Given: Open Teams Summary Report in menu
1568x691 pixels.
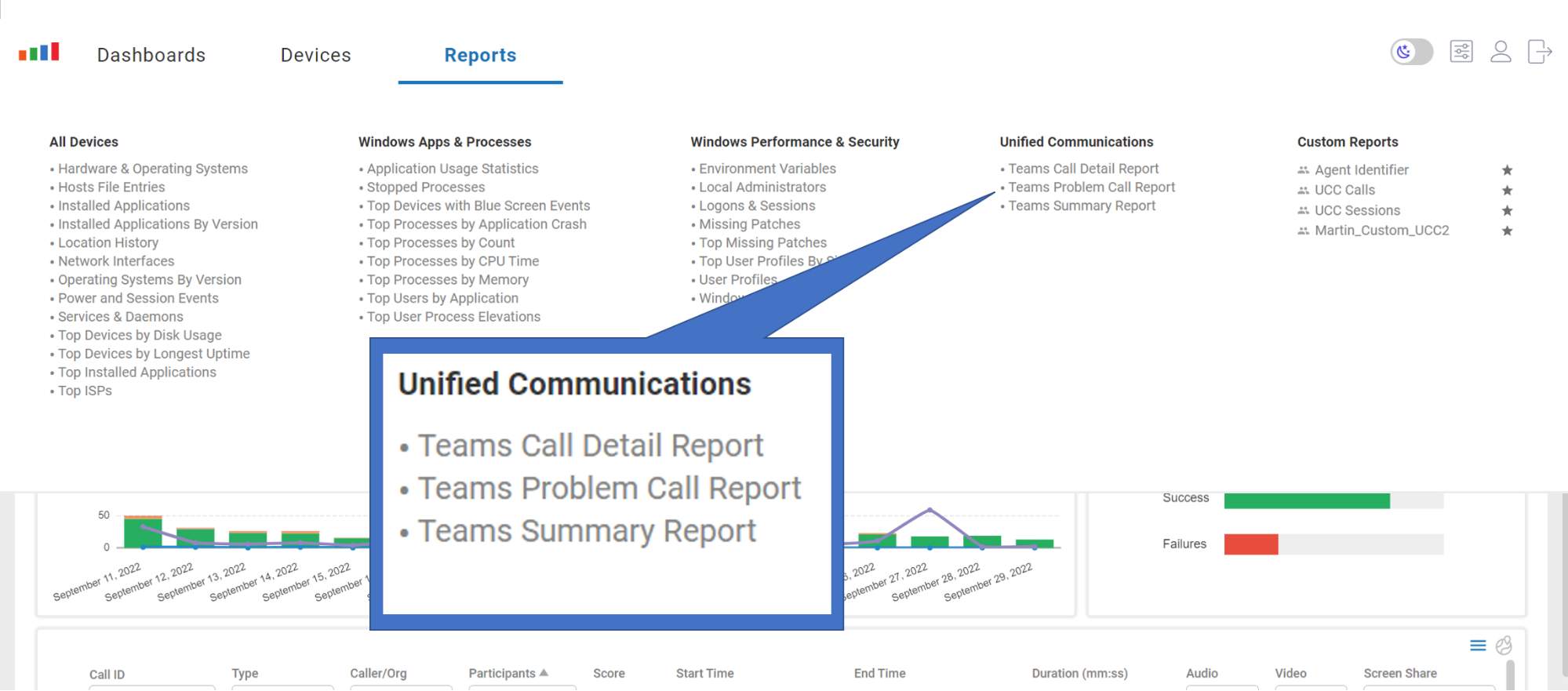Looking at the screenshot, I should click(x=1082, y=205).
